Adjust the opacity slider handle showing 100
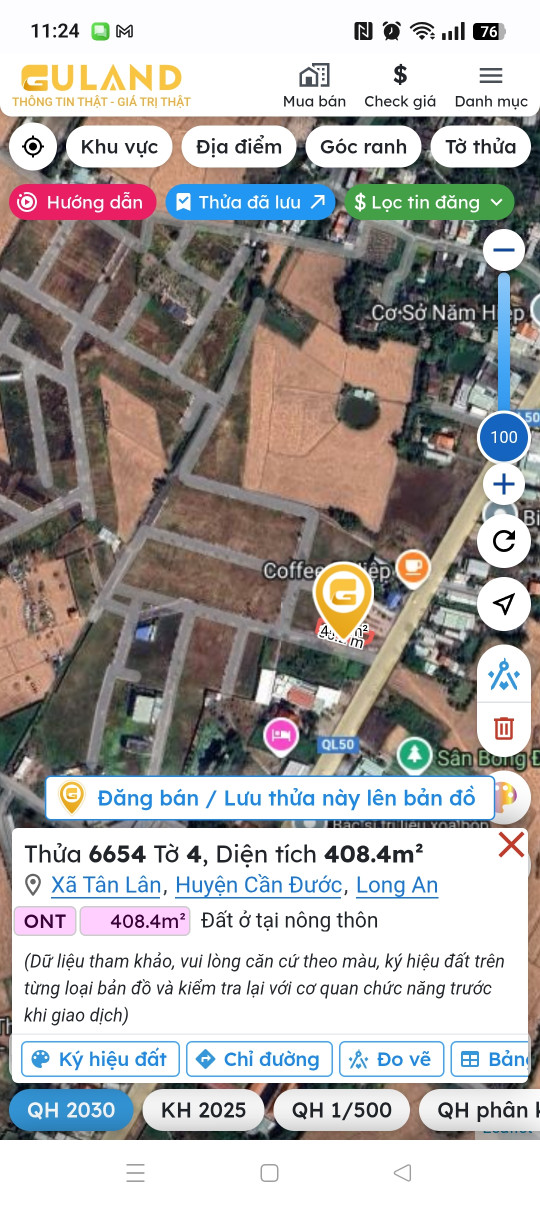The width and height of the screenshot is (540, 1206). [504, 437]
